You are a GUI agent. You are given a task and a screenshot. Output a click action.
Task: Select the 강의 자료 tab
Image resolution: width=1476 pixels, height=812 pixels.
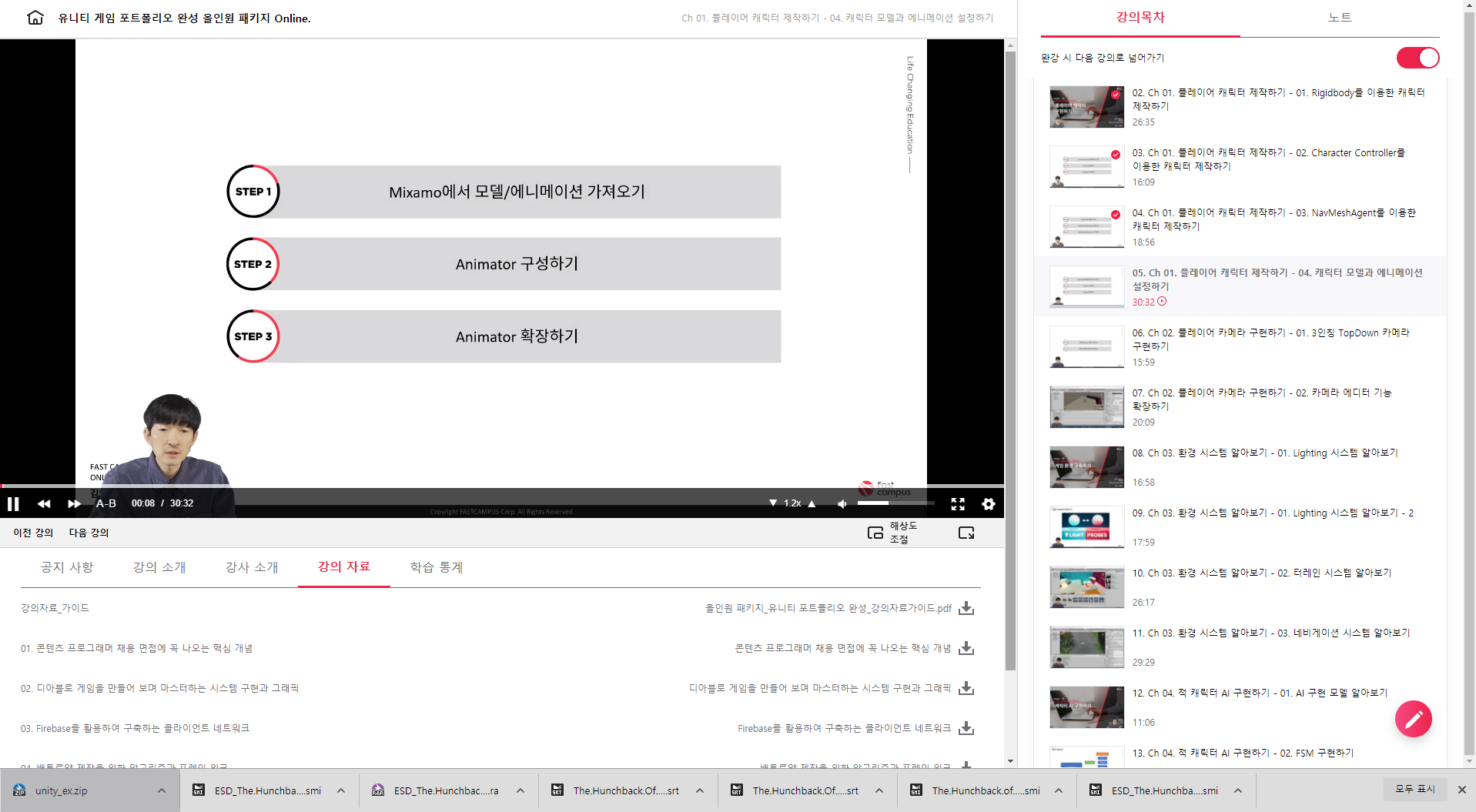pyautogui.click(x=344, y=566)
